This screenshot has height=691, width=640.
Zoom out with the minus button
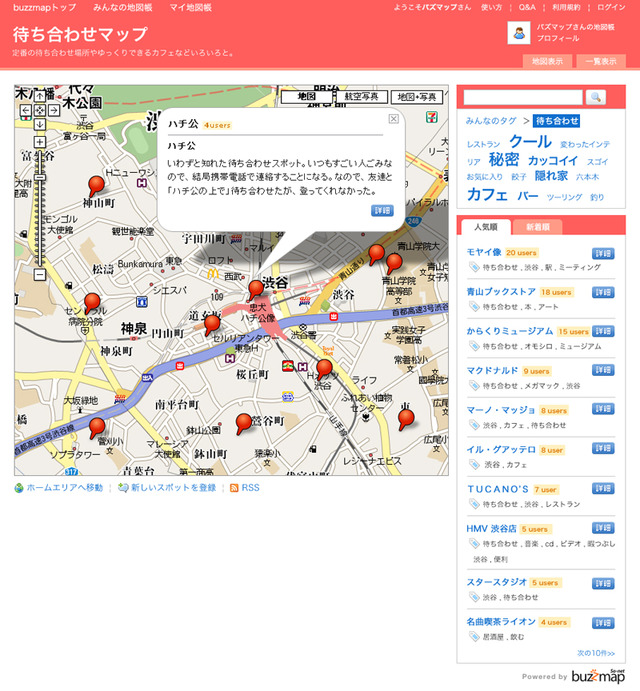click(x=40, y=275)
